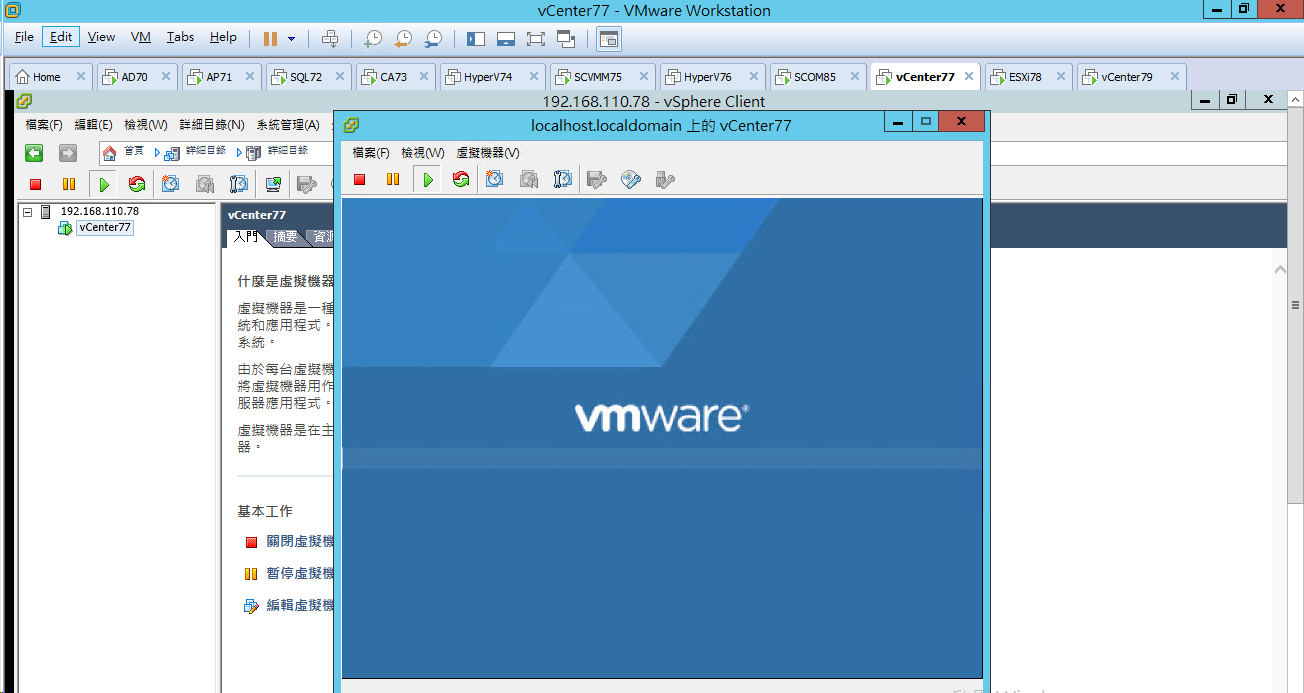Click console window reset VM icon
Viewport: 1304px width, 693px height.
[x=461, y=180]
